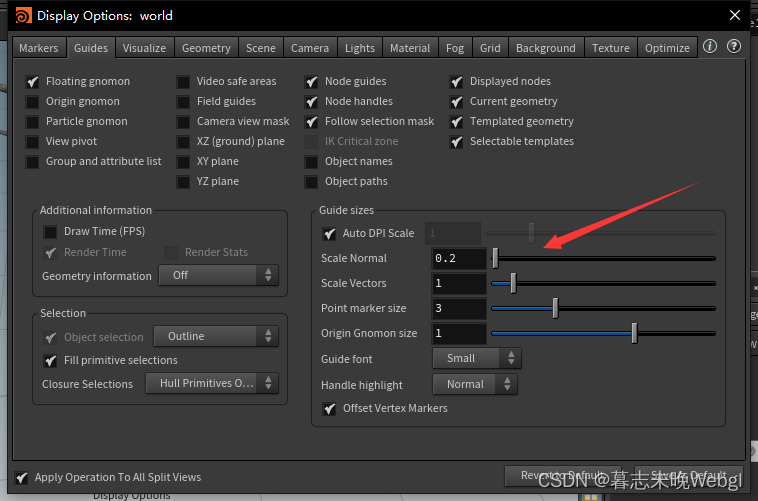Enable the Object paths checkbox

(311, 182)
